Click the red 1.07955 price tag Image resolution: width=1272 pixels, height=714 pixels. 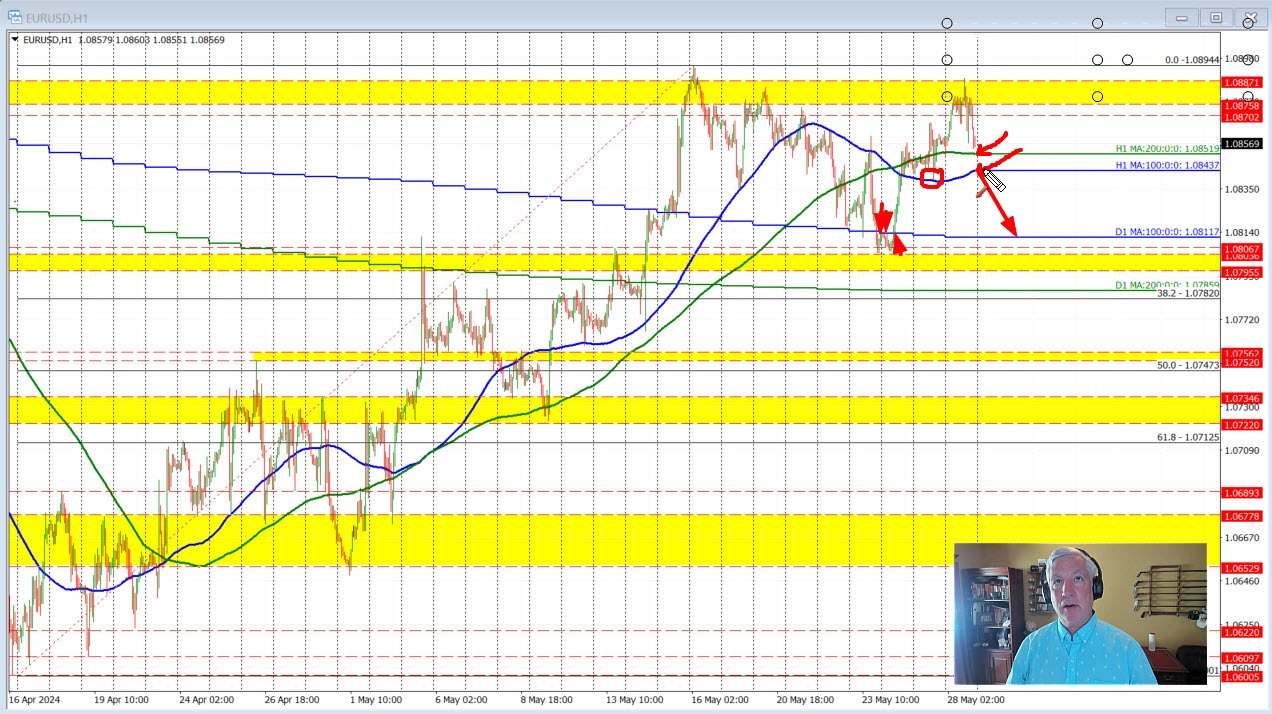1242,272
